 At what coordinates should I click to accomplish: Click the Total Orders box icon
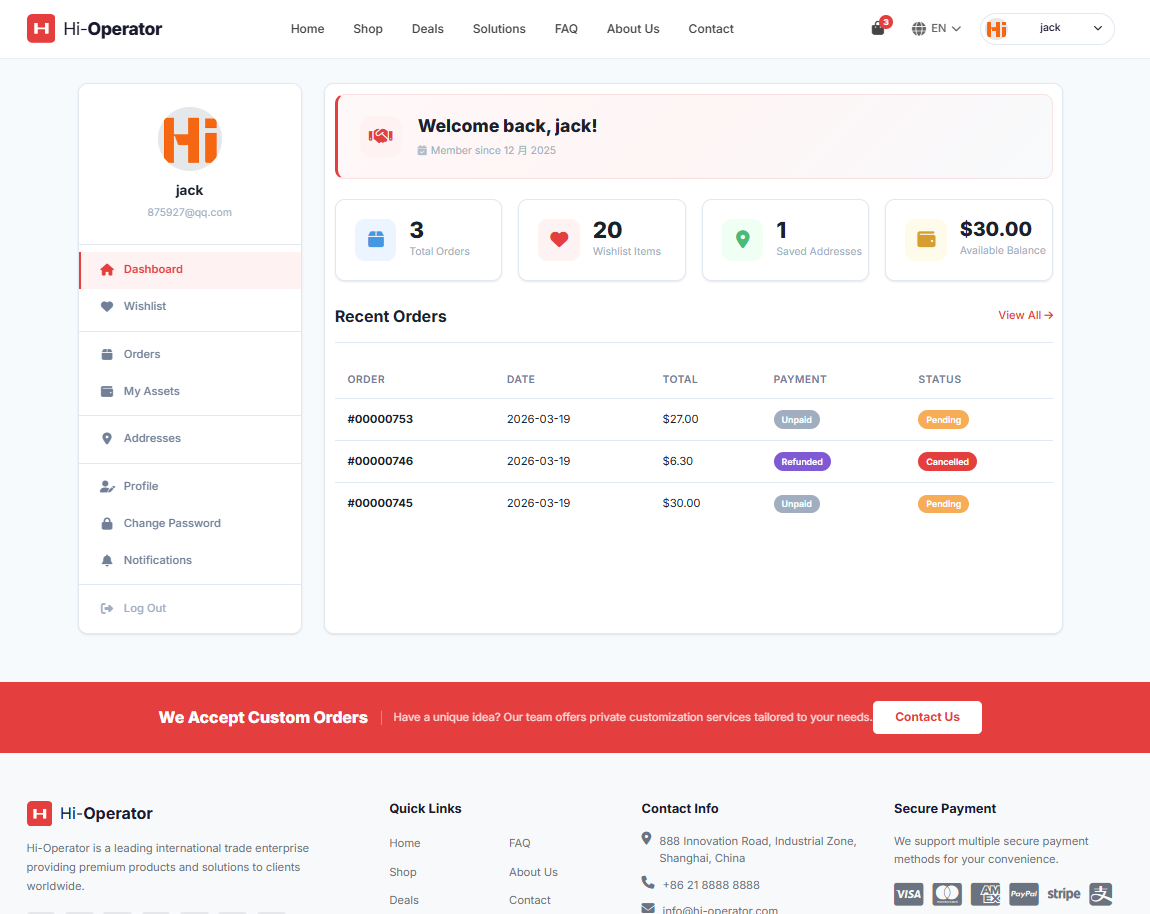pos(375,240)
